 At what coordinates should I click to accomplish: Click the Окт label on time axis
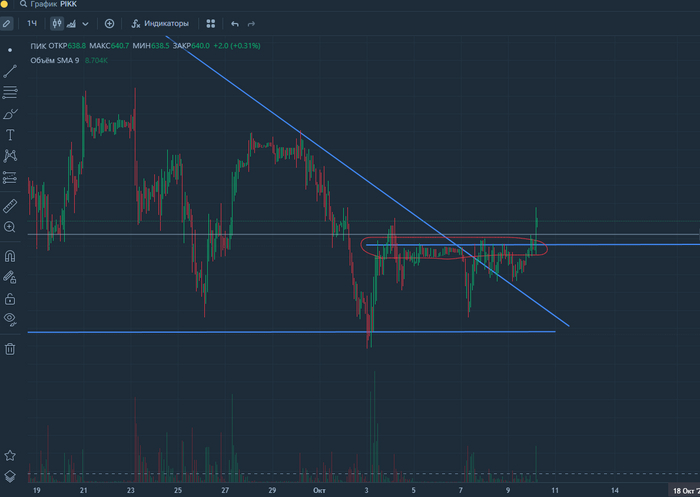coord(319,490)
